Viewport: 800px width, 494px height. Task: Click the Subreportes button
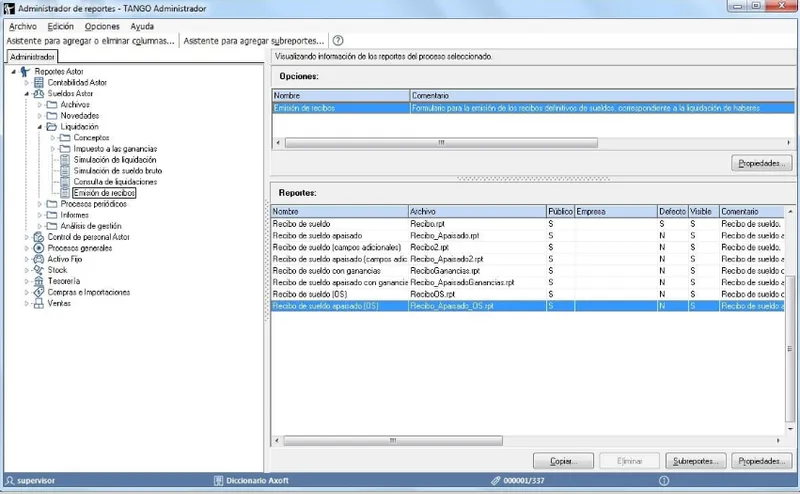click(695, 461)
